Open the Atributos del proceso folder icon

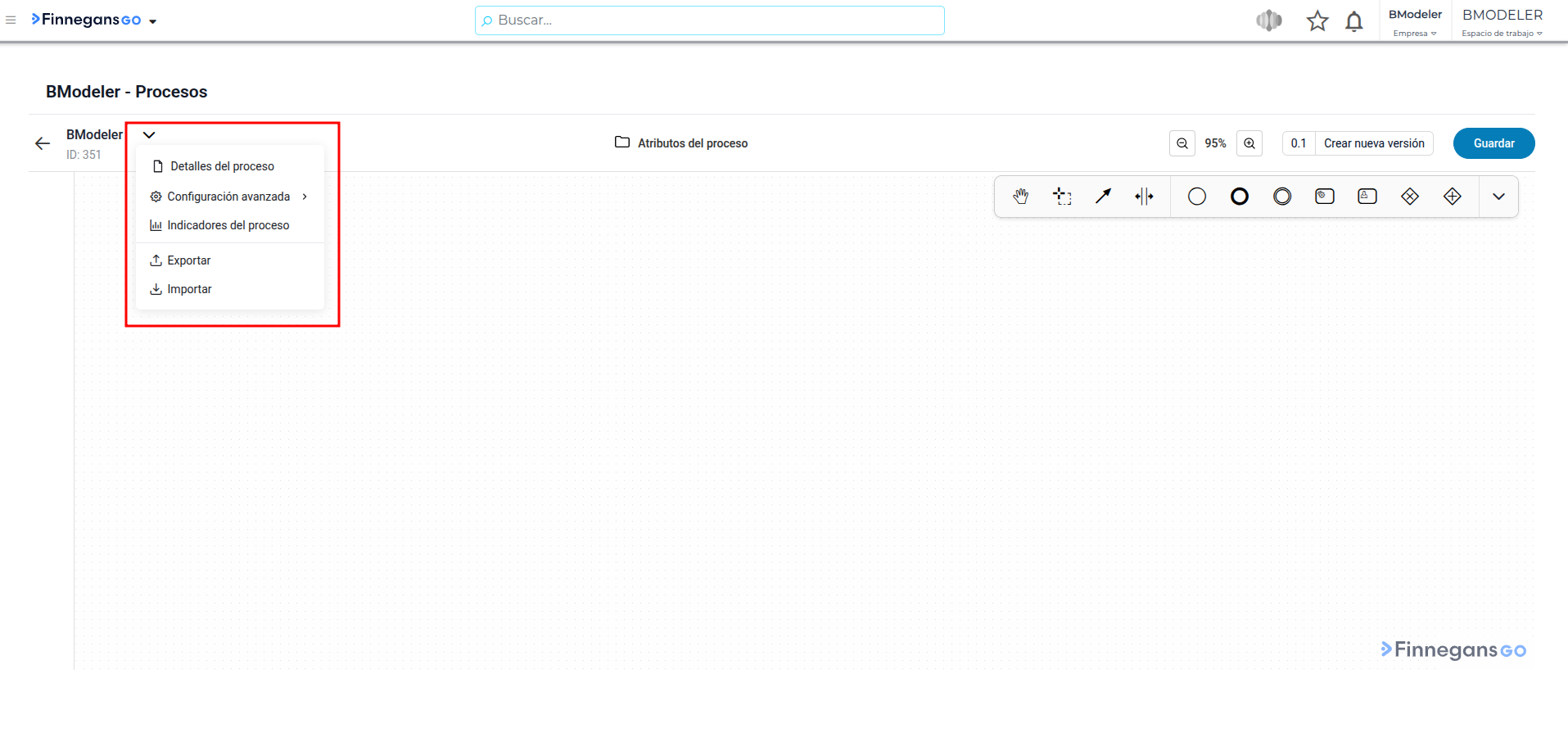[622, 143]
